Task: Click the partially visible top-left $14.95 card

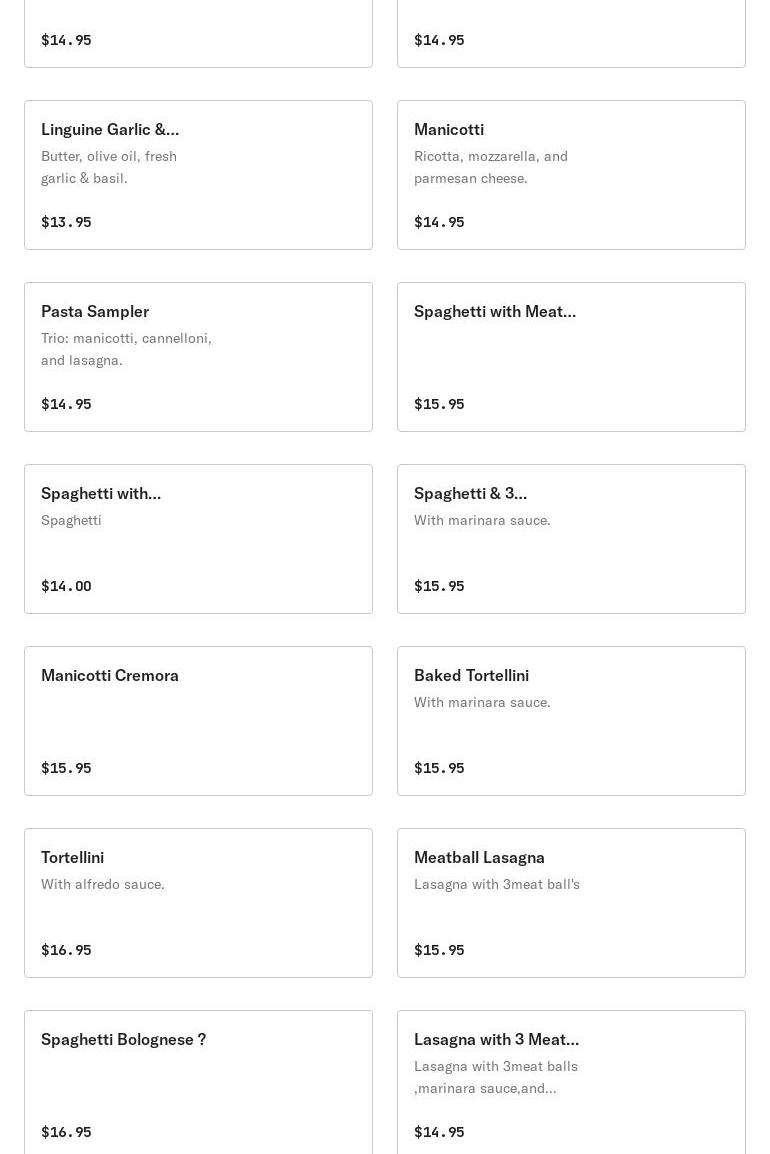Action: click(198, 34)
